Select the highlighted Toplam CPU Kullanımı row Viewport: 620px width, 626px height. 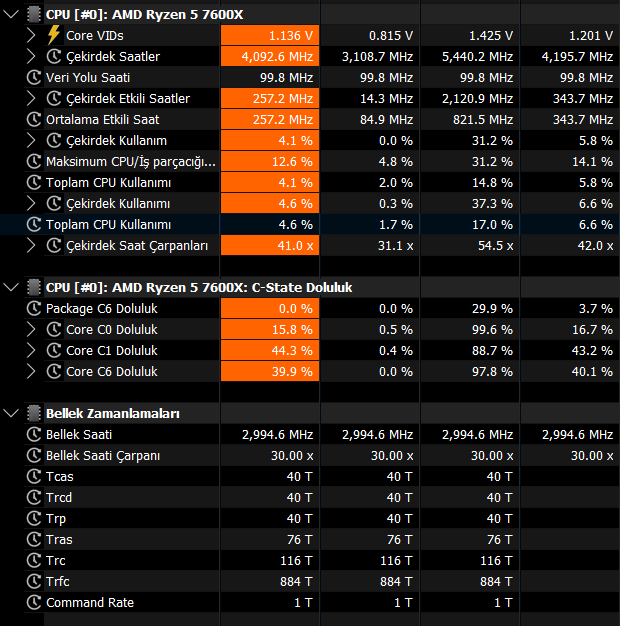[321, 224]
